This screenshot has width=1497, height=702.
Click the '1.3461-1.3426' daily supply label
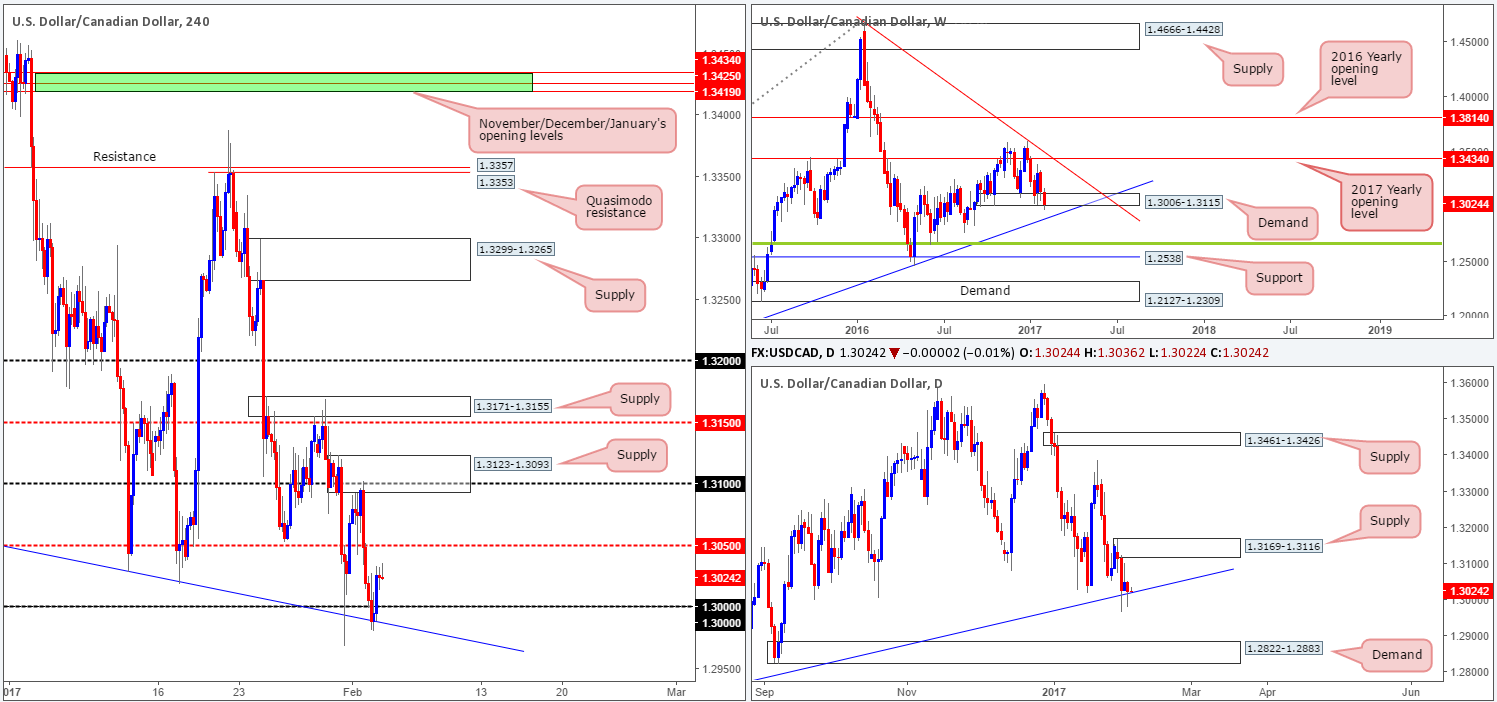coord(1283,439)
